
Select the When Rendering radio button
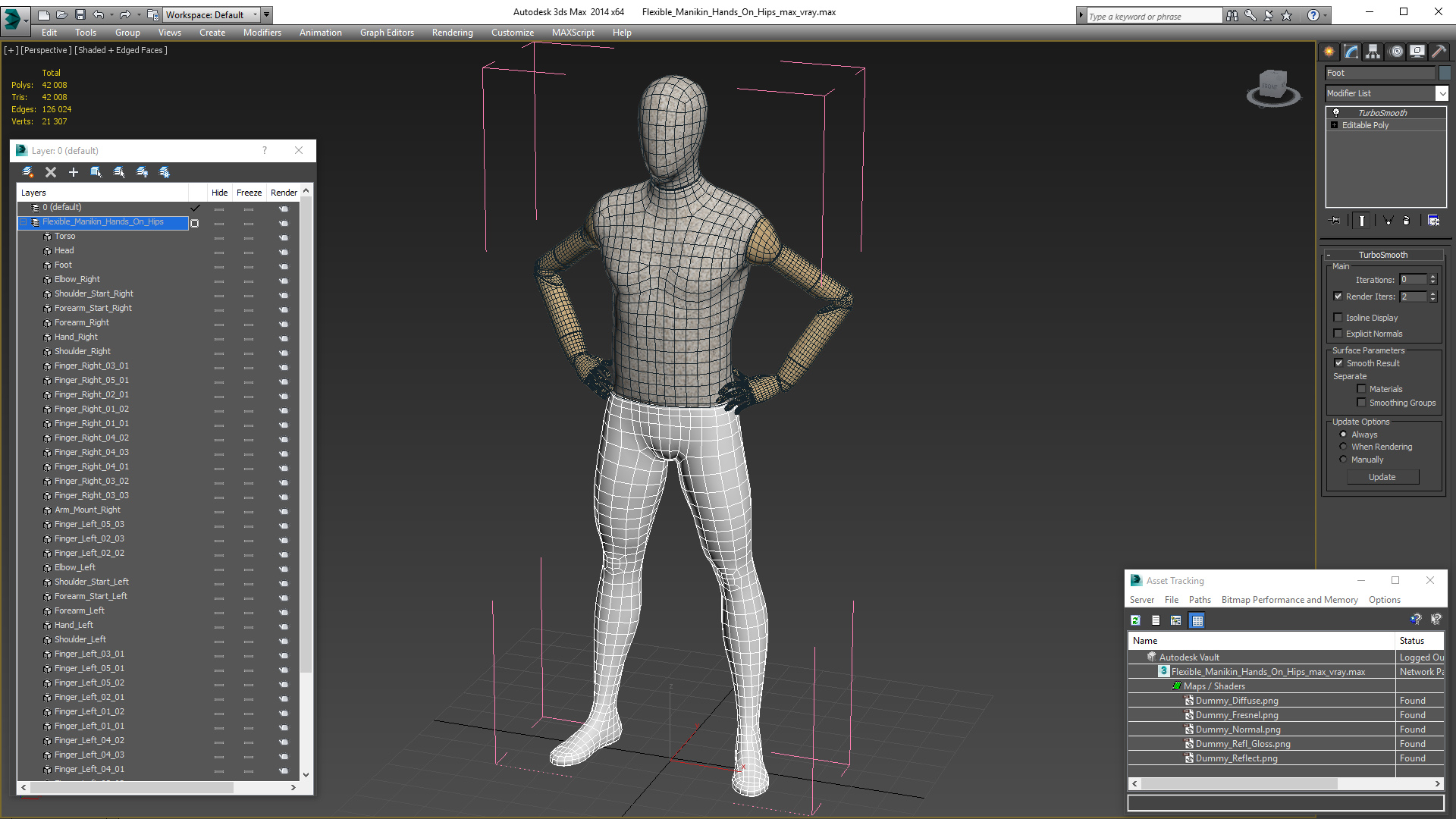tap(1344, 447)
